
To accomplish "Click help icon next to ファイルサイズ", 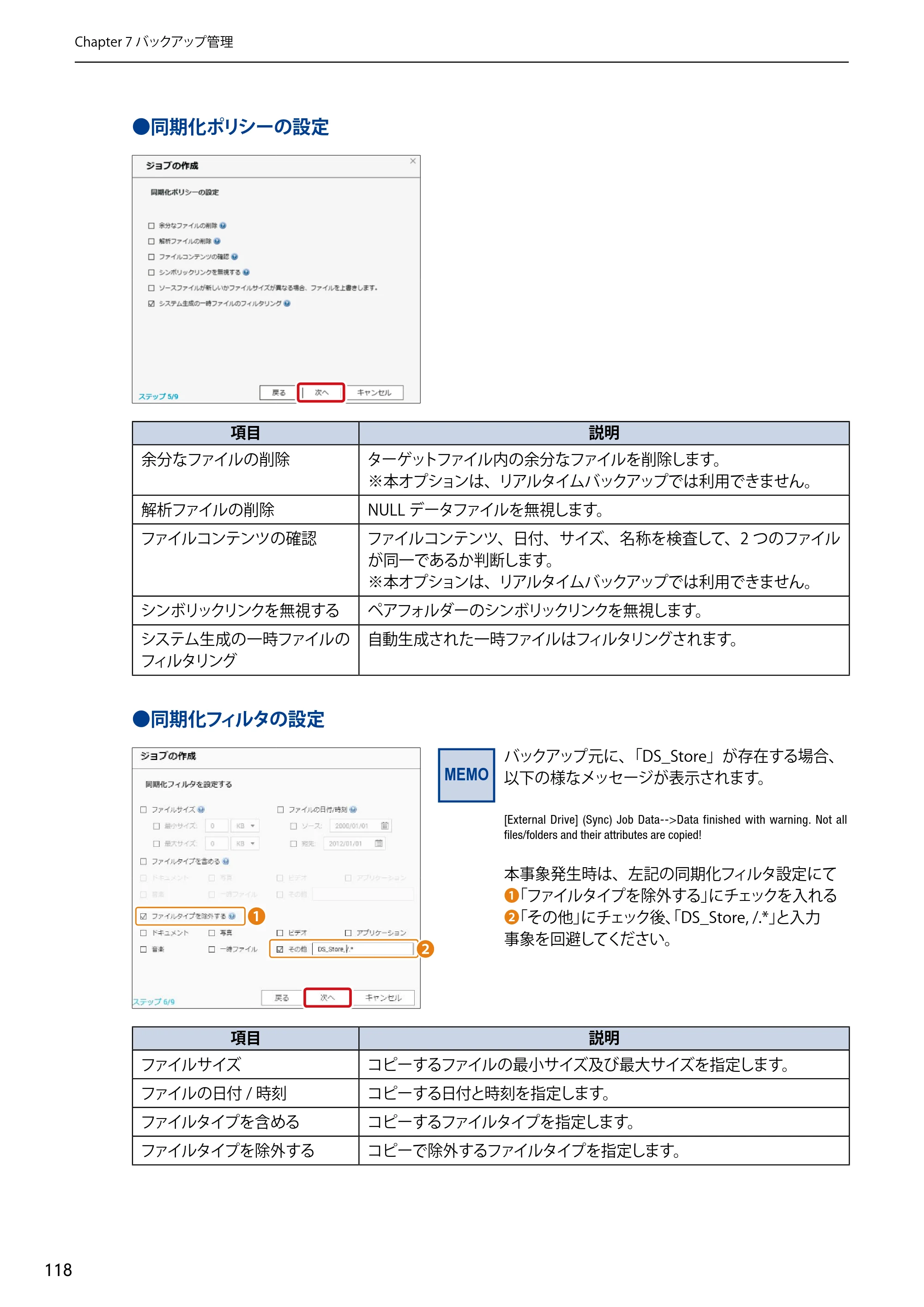I will coord(201,809).
